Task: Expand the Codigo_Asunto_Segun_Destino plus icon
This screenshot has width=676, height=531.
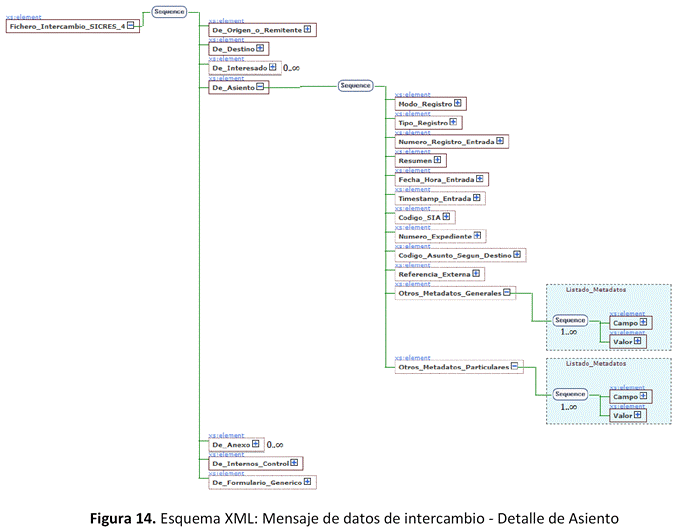Action: [517, 254]
